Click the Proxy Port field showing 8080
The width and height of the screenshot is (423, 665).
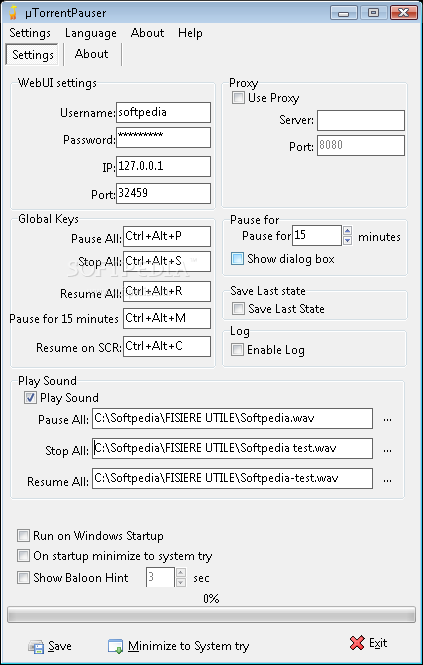[x=361, y=145]
